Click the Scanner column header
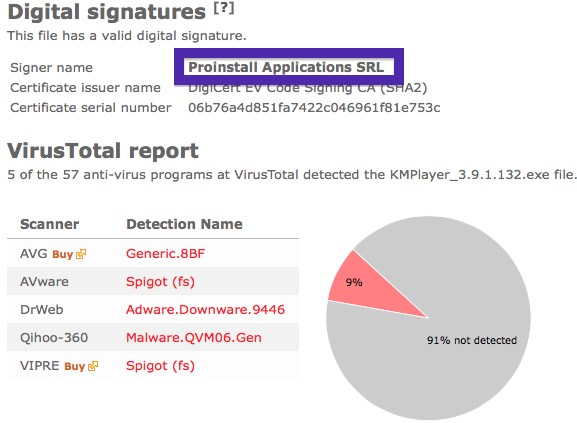 49,224
